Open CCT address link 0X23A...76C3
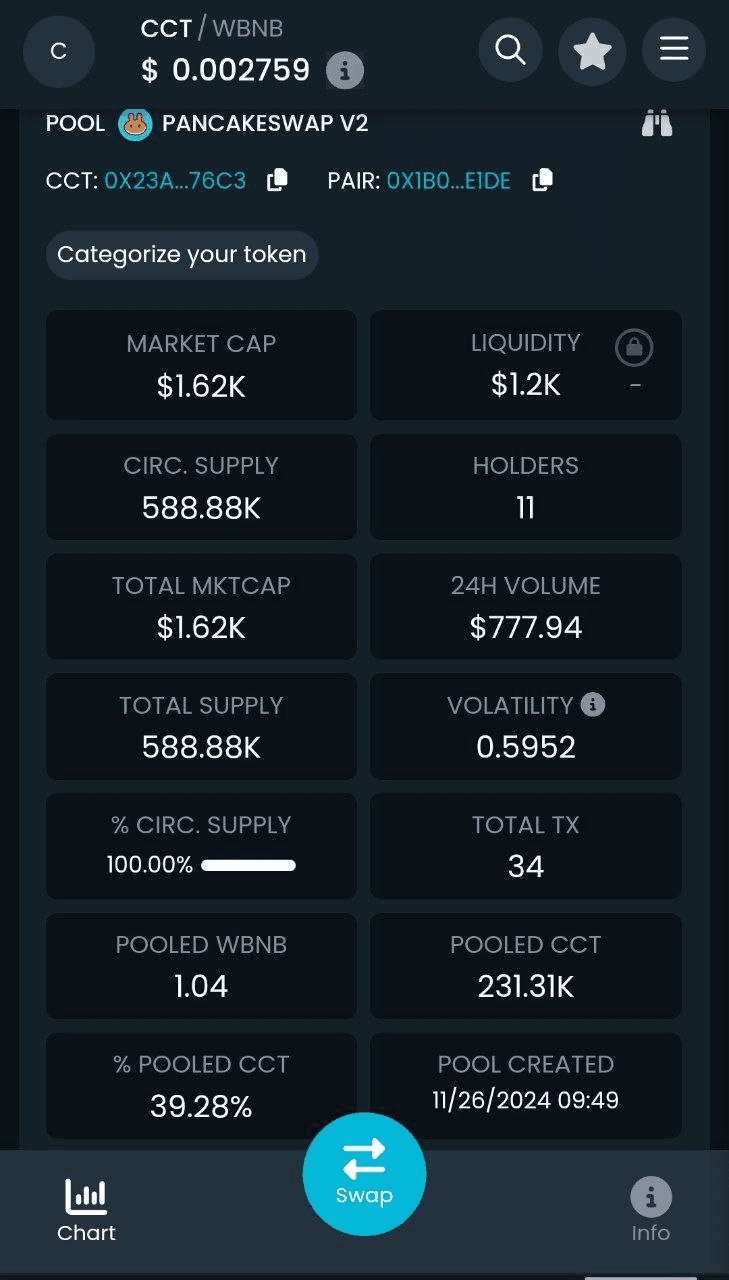Screen dimensions: 729x1280 pyautogui.click(x=175, y=181)
